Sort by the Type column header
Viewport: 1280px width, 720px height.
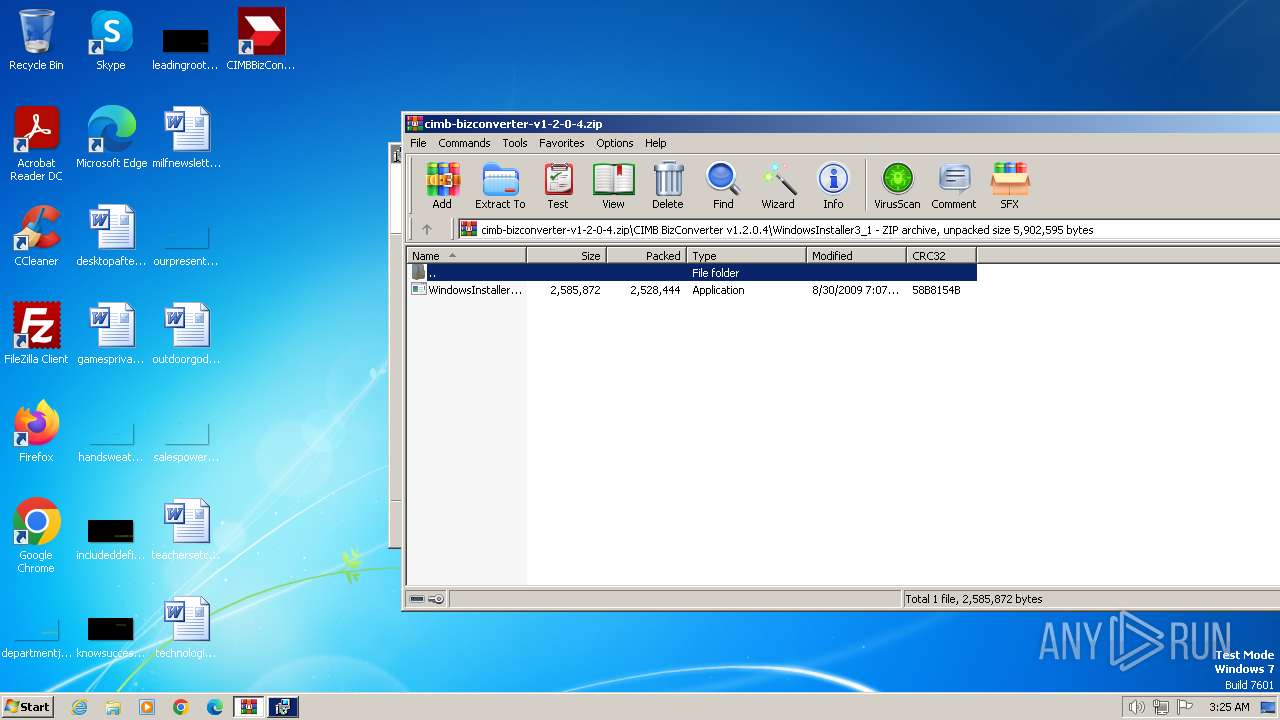click(x=747, y=256)
